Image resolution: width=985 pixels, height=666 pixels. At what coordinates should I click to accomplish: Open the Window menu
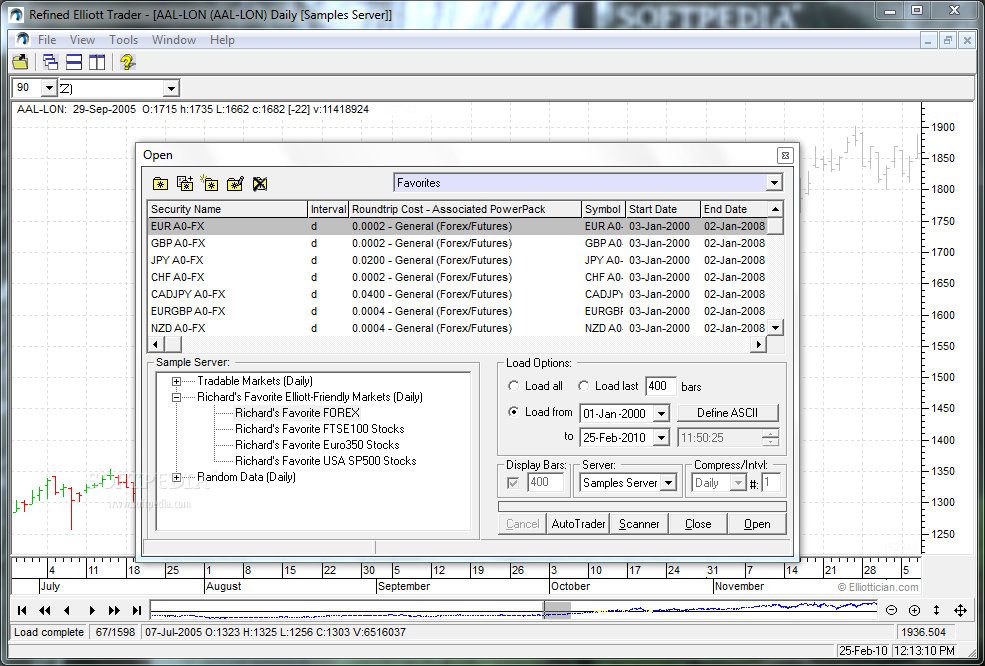click(174, 40)
